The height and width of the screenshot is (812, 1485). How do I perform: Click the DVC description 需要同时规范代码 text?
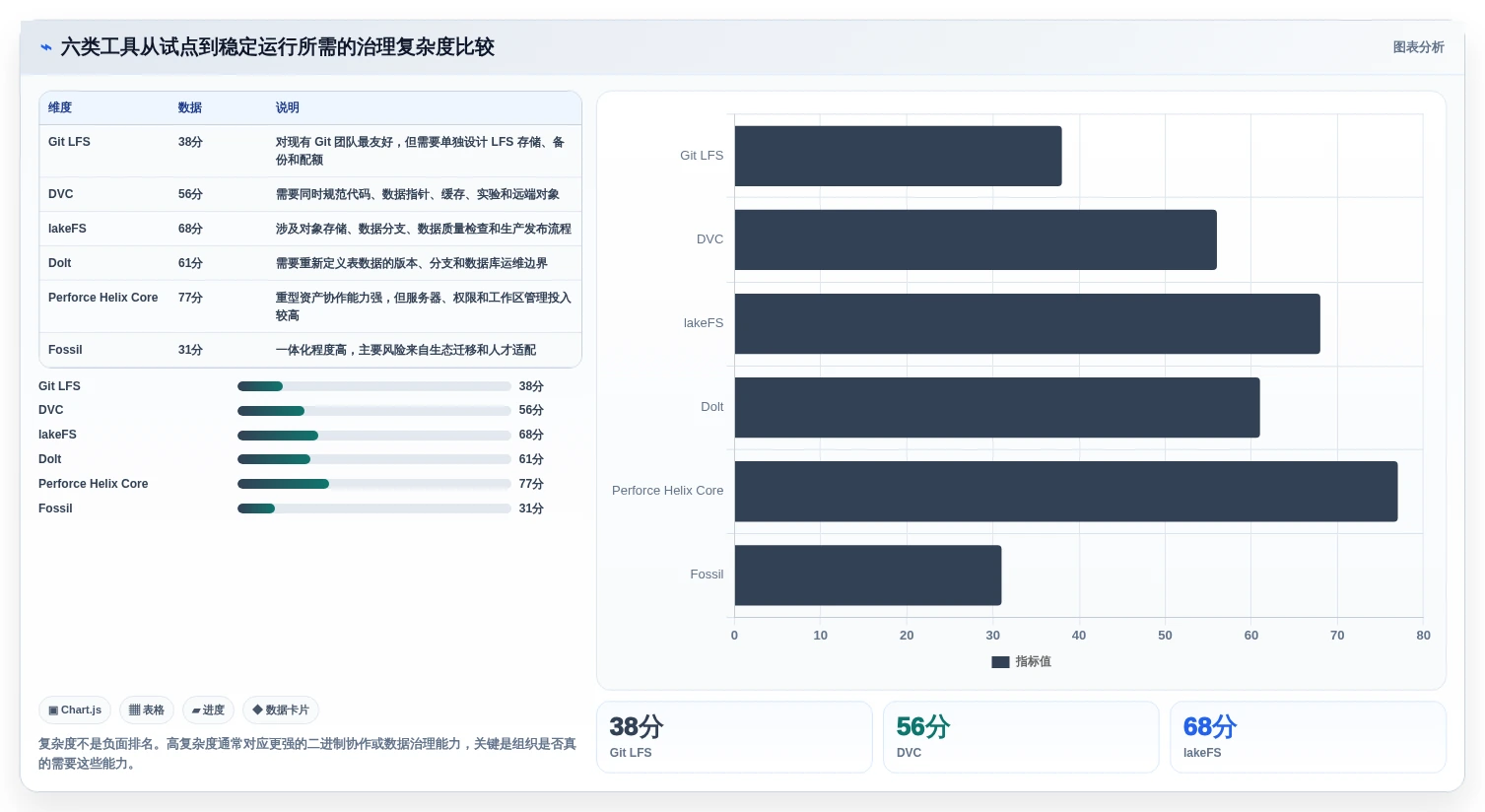[x=418, y=194]
